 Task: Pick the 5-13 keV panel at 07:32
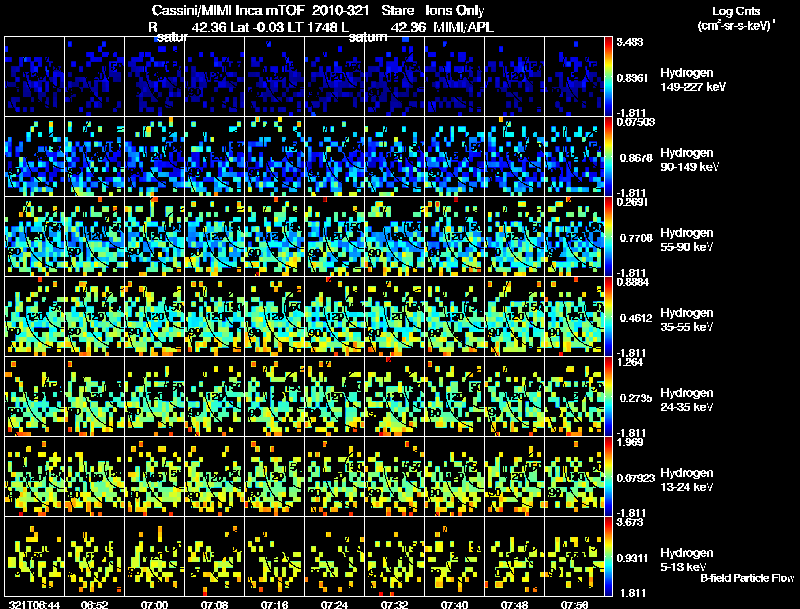point(394,556)
